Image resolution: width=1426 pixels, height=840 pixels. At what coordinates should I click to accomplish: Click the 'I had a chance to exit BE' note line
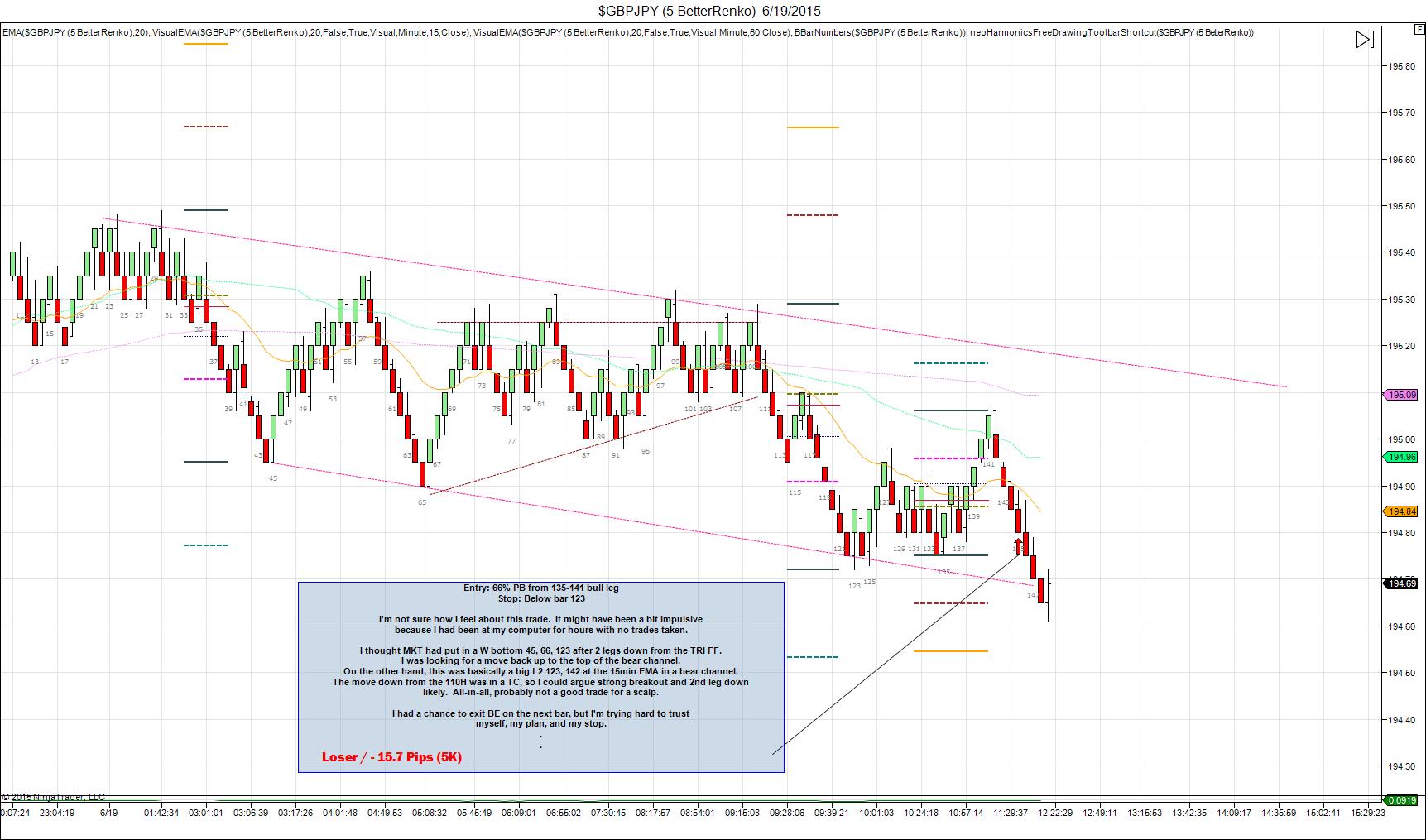click(540, 713)
